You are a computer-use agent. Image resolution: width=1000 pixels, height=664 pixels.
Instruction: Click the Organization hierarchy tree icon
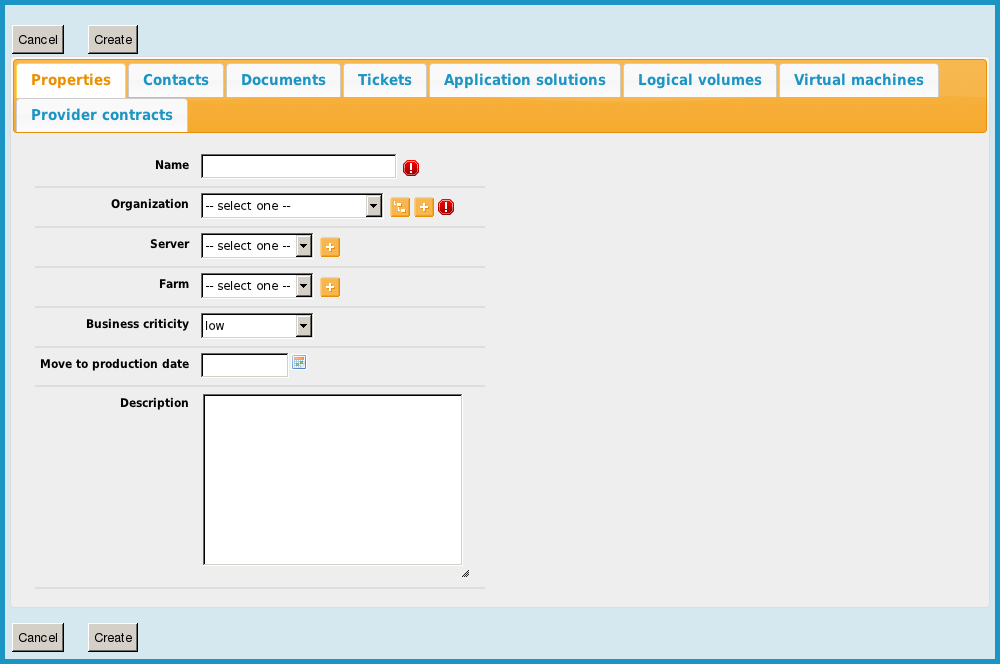400,207
